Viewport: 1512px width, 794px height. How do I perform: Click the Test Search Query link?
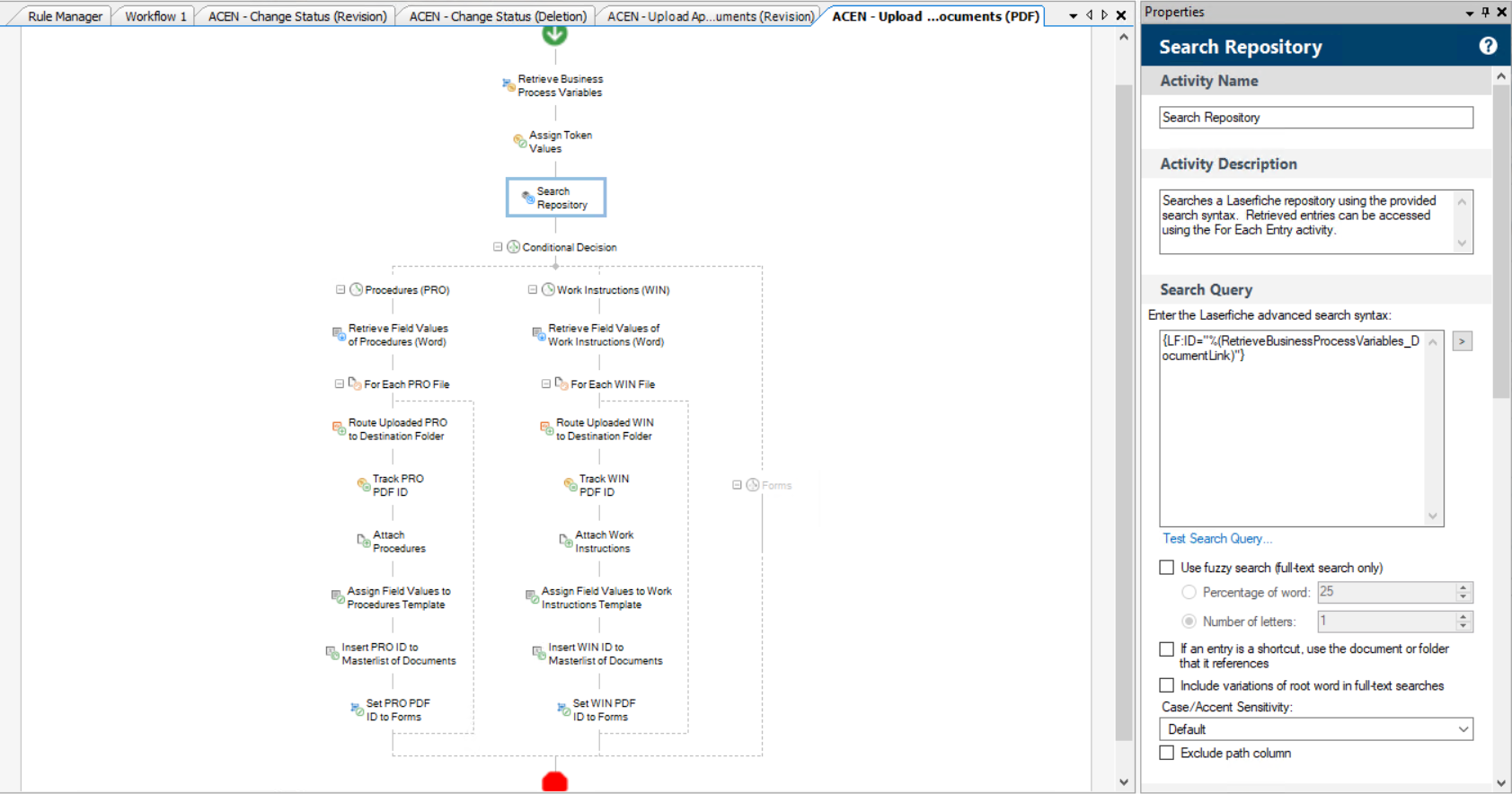point(1217,538)
